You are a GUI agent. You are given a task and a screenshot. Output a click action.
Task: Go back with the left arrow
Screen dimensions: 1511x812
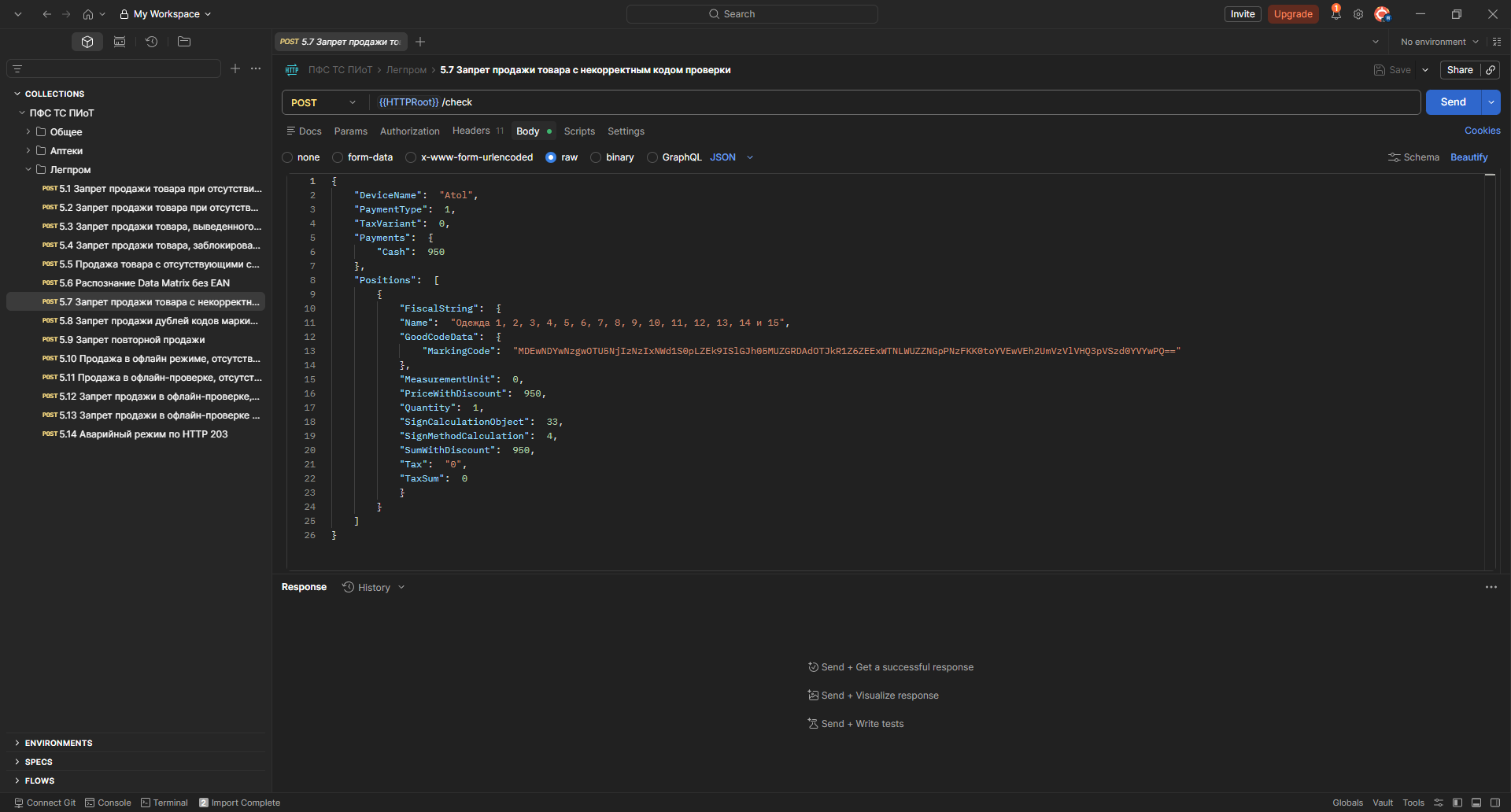tap(47, 14)
